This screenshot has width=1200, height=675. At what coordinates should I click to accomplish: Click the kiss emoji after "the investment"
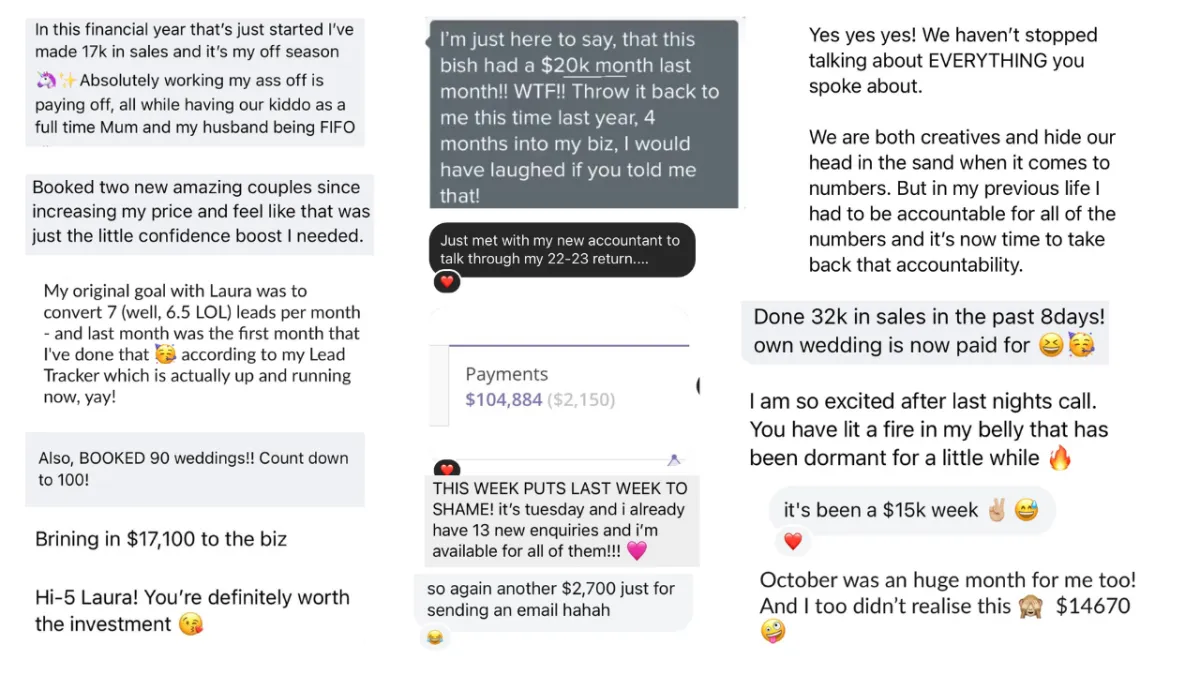[190, 625]
